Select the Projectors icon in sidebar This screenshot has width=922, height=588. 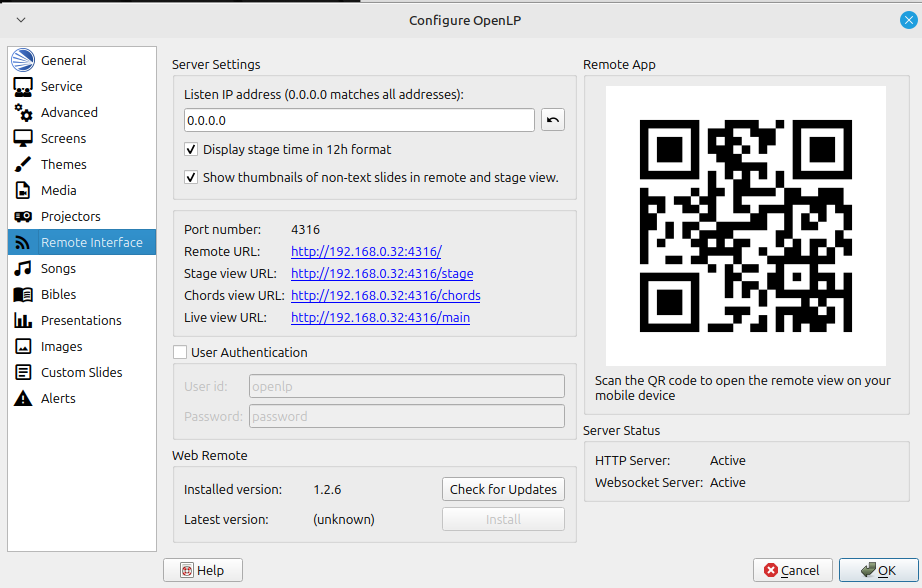click(x=23, y=216)
